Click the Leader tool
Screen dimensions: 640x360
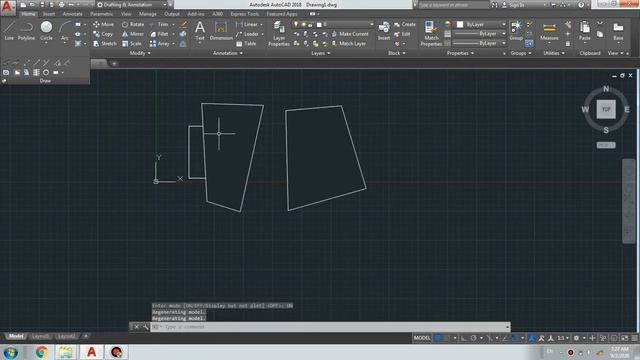247,34
